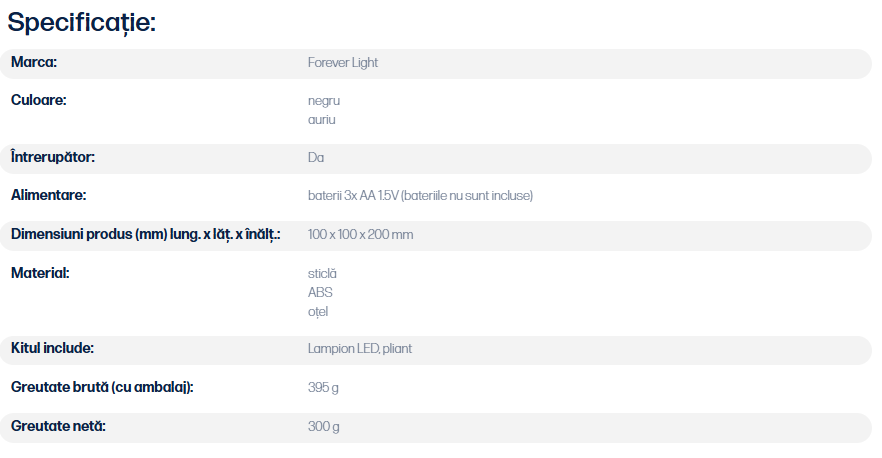The height and width of the screenshot is (458, 882).
Task: Select the Marca label
Action: [34, 62]
